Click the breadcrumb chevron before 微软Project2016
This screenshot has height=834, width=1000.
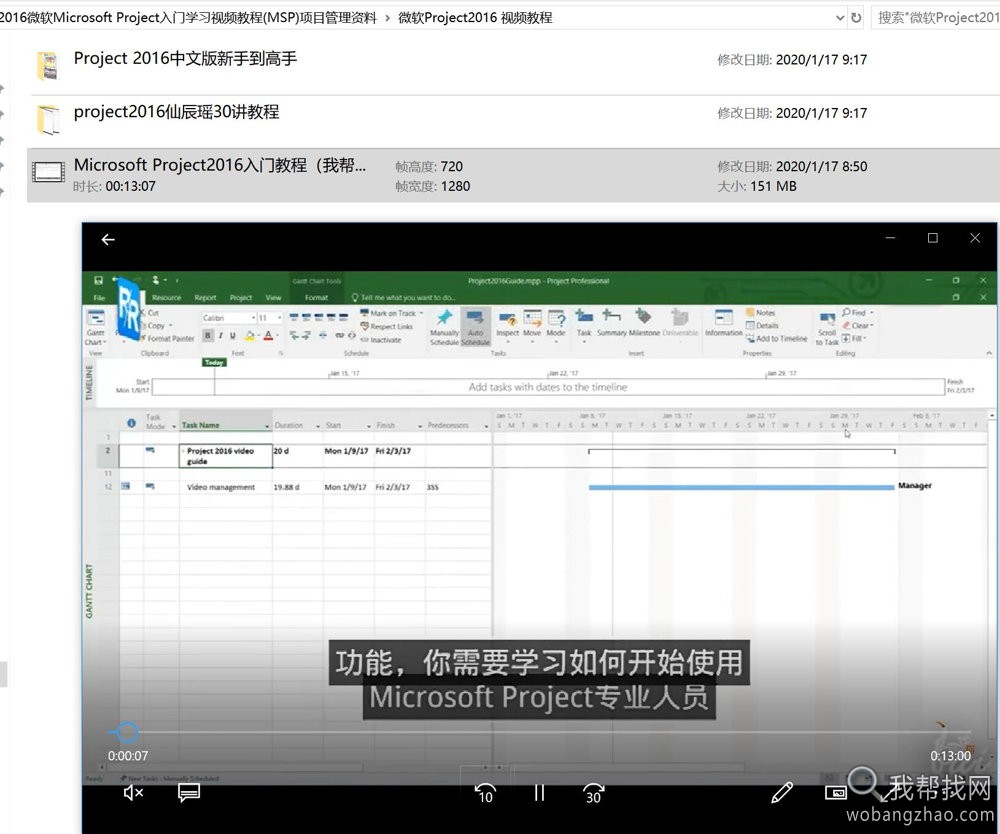[x=387, y=18]
